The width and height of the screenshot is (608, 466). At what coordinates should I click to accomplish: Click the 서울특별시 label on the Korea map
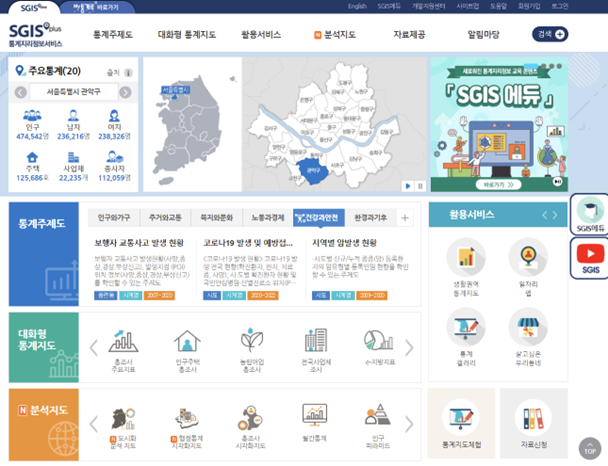tap(175, 90)
